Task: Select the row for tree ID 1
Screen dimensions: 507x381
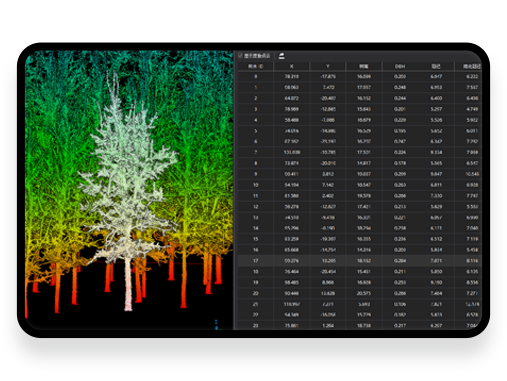Action: click(359, 87)
